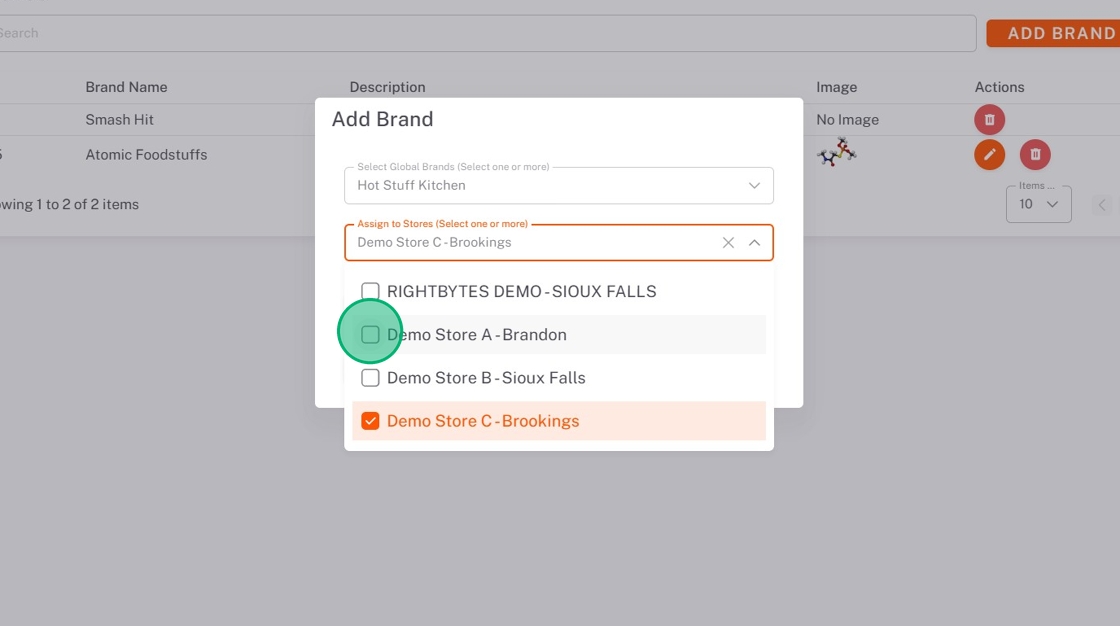Click the Image column header

click(x=836, y=87)
